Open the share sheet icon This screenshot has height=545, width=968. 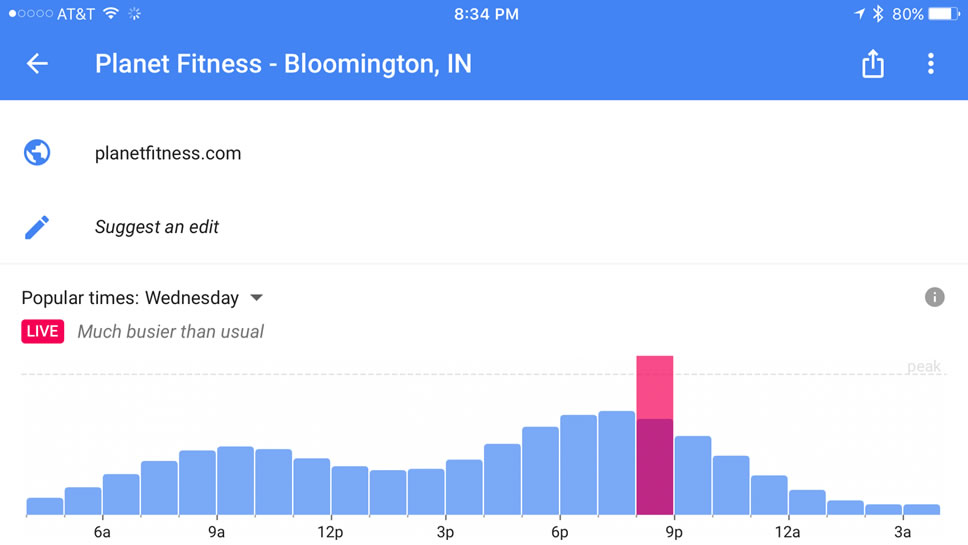(873, 64)
